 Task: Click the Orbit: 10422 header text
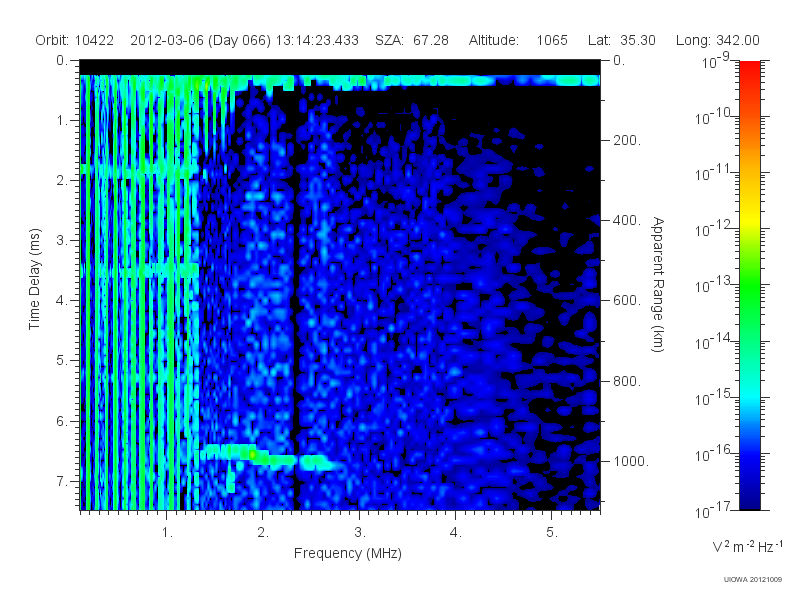[x=74, y=40]
